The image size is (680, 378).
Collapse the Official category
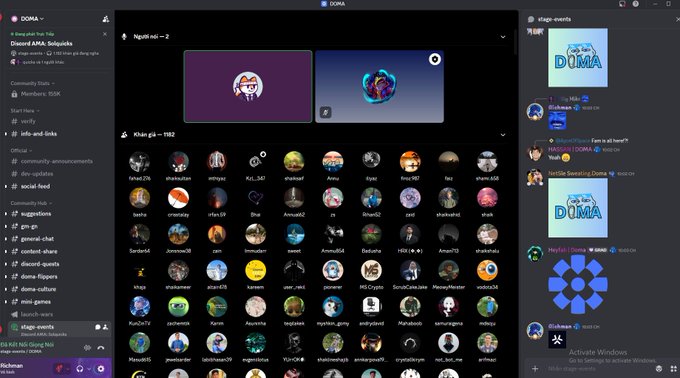click(21, 150)
